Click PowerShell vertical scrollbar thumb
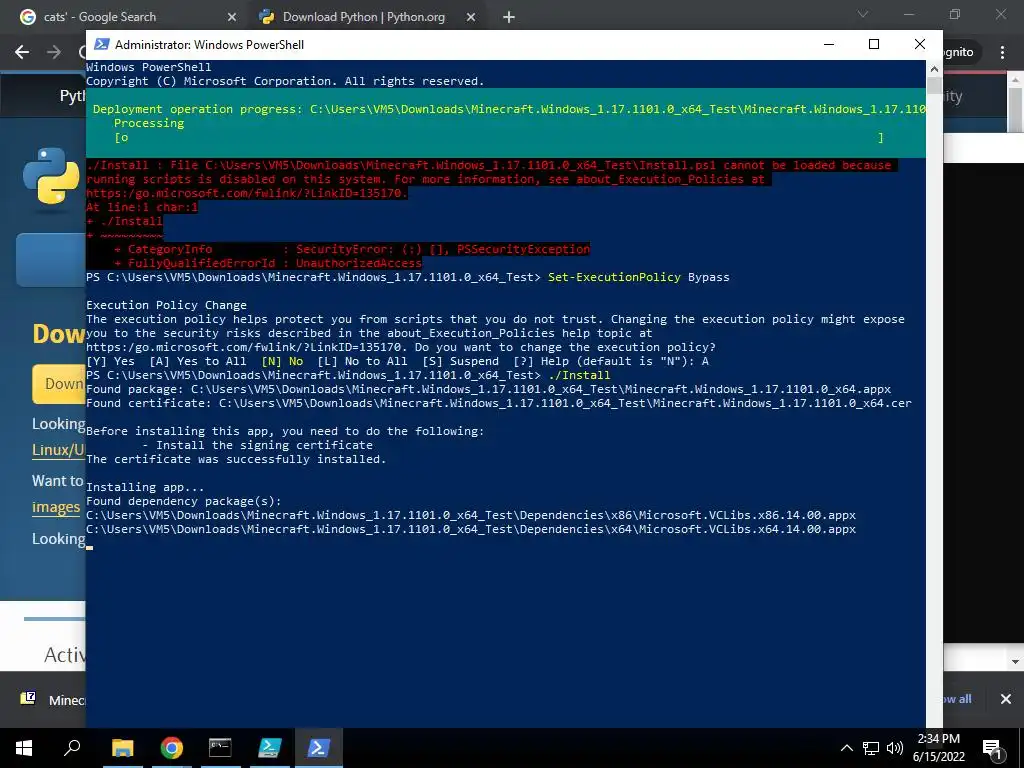Viewport: 1024px width, 768px height. pos(934,86)
